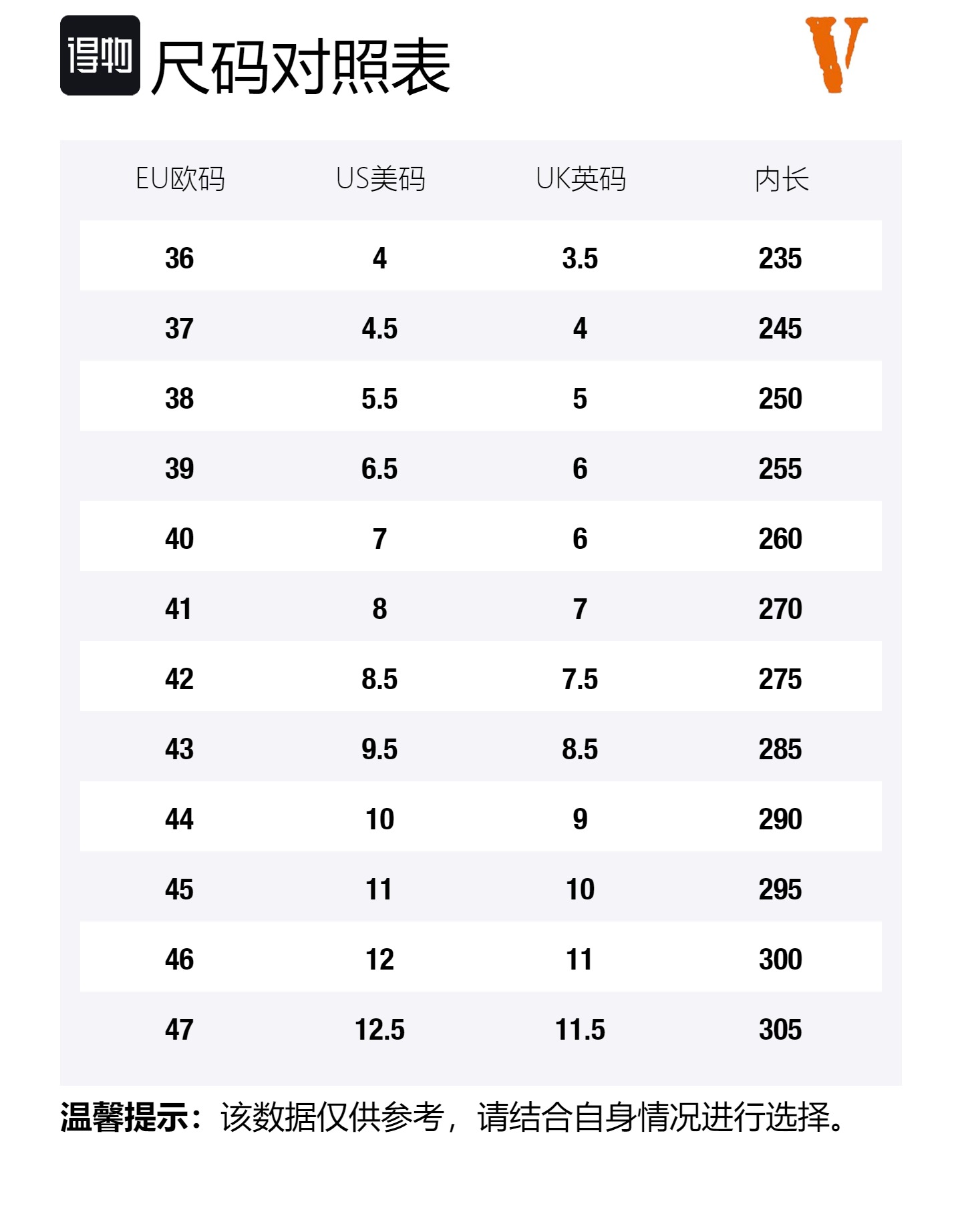Image resolution: width=962 pixels, height=1232 pixels.
Task: Click the 温馨提示 notice label
Action: (x=124, y=1117)
